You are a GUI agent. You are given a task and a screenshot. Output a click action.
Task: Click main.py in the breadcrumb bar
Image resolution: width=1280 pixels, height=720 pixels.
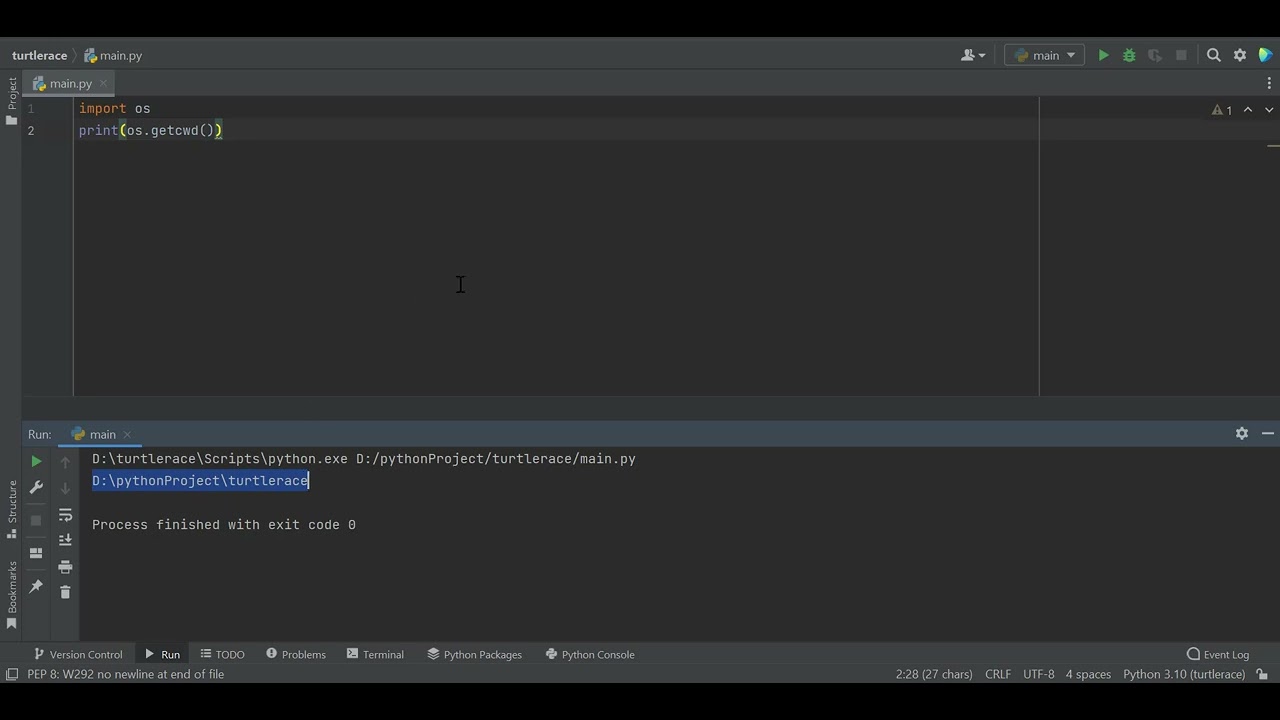coord(113,56)
